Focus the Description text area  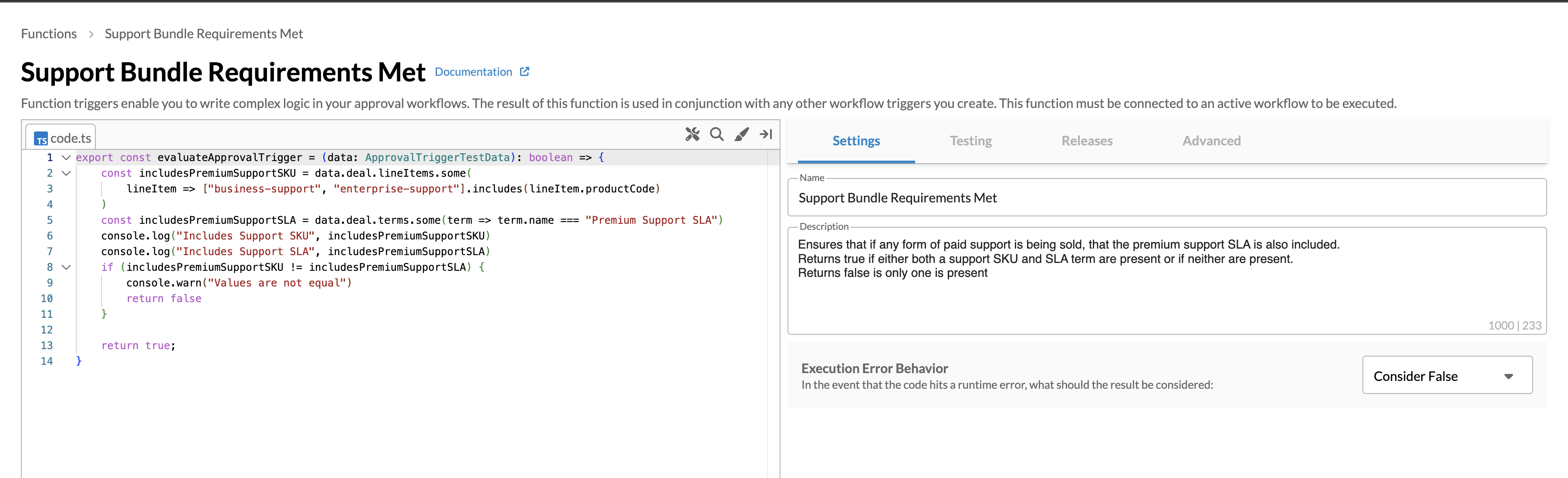1166,280
